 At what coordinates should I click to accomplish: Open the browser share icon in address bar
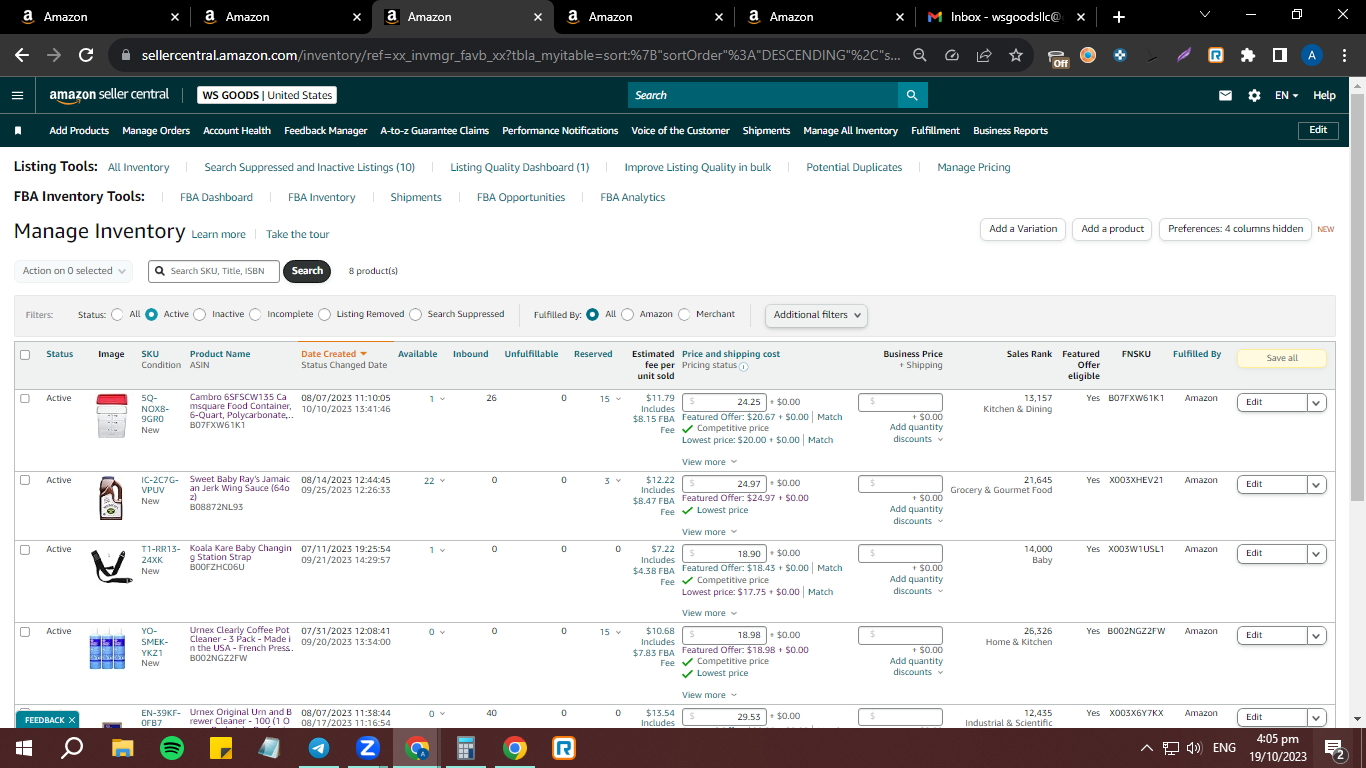coord(984,56)
